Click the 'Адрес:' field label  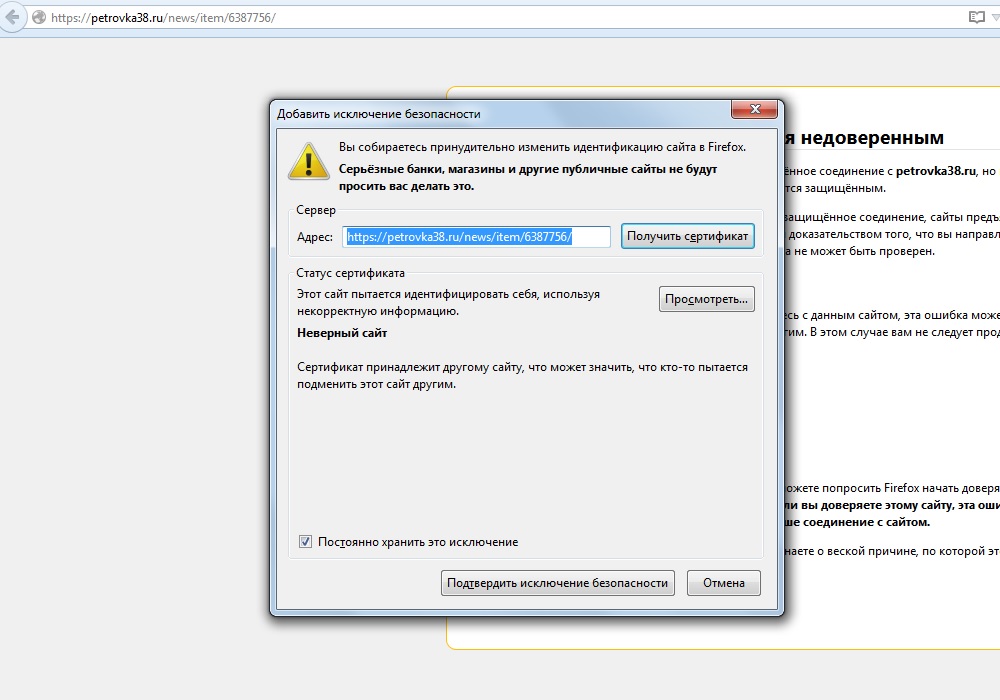(315, 237)
